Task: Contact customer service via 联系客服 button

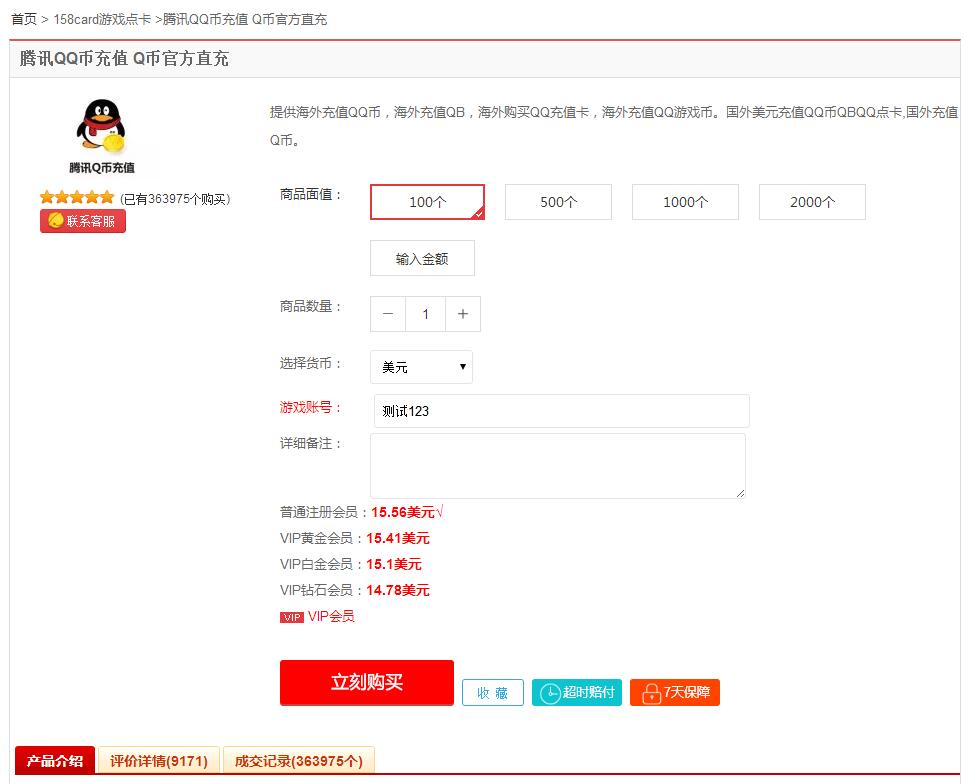Action: pyautogui.click(x=83, y=221)
